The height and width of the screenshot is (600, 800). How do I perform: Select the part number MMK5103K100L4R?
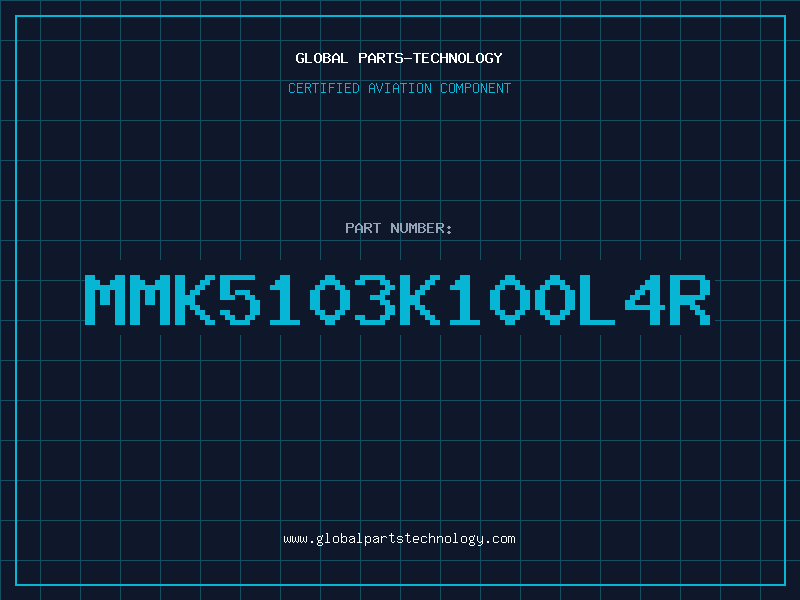click(x=397, y=299)
